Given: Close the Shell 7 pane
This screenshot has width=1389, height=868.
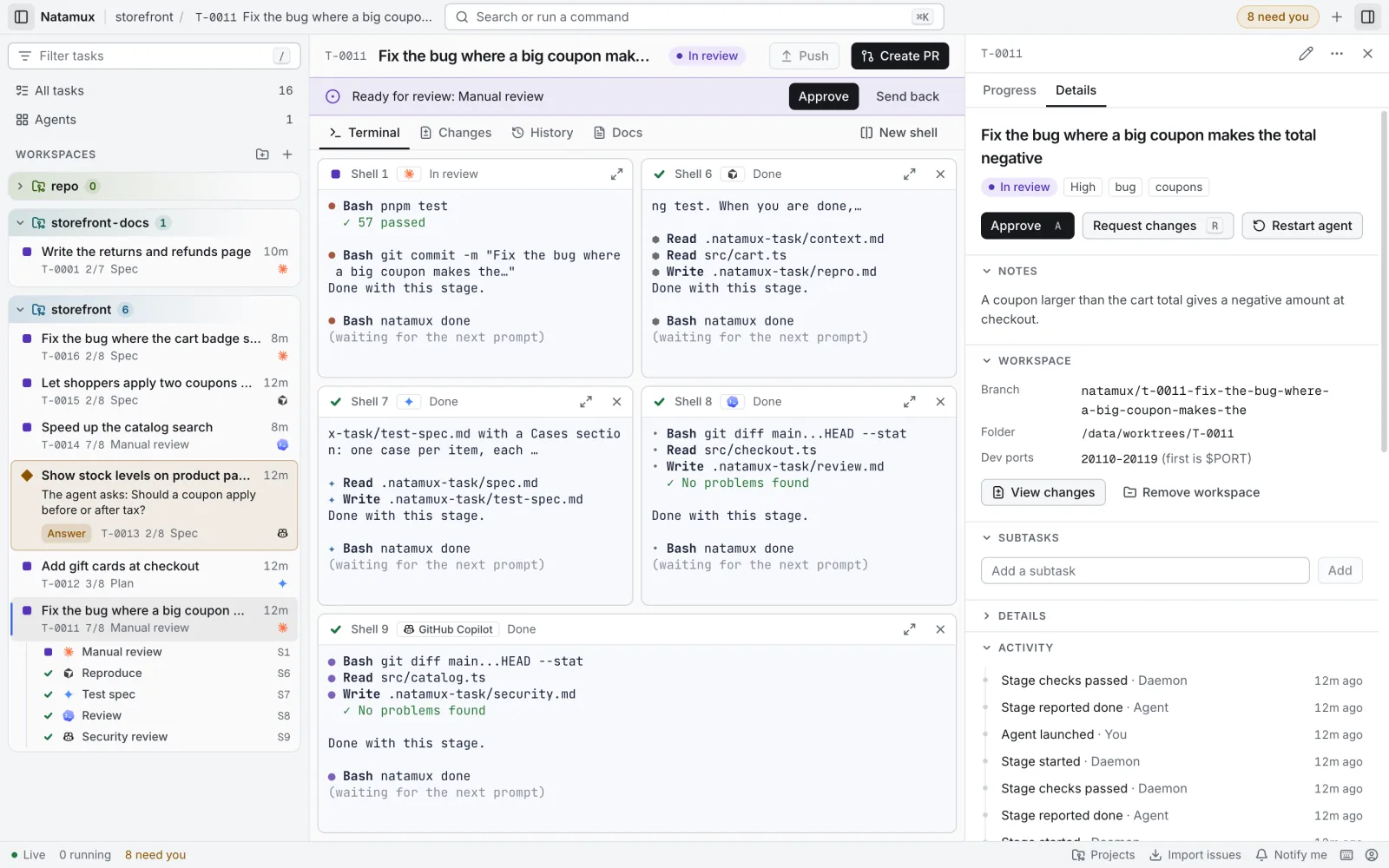Looking at the screenshot, I should click(x=616, y=402).
